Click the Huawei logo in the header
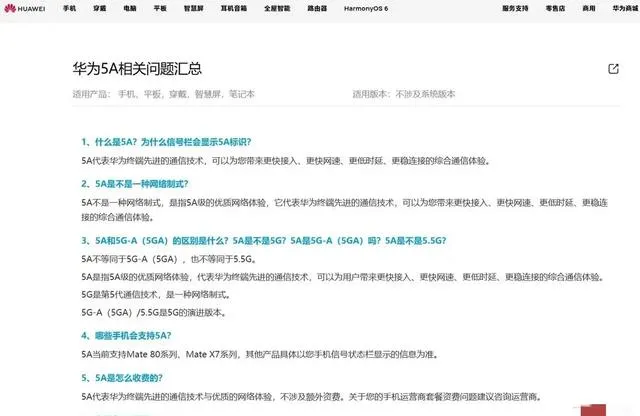This screenshot has height=416, width=640. tap(24, 8)
